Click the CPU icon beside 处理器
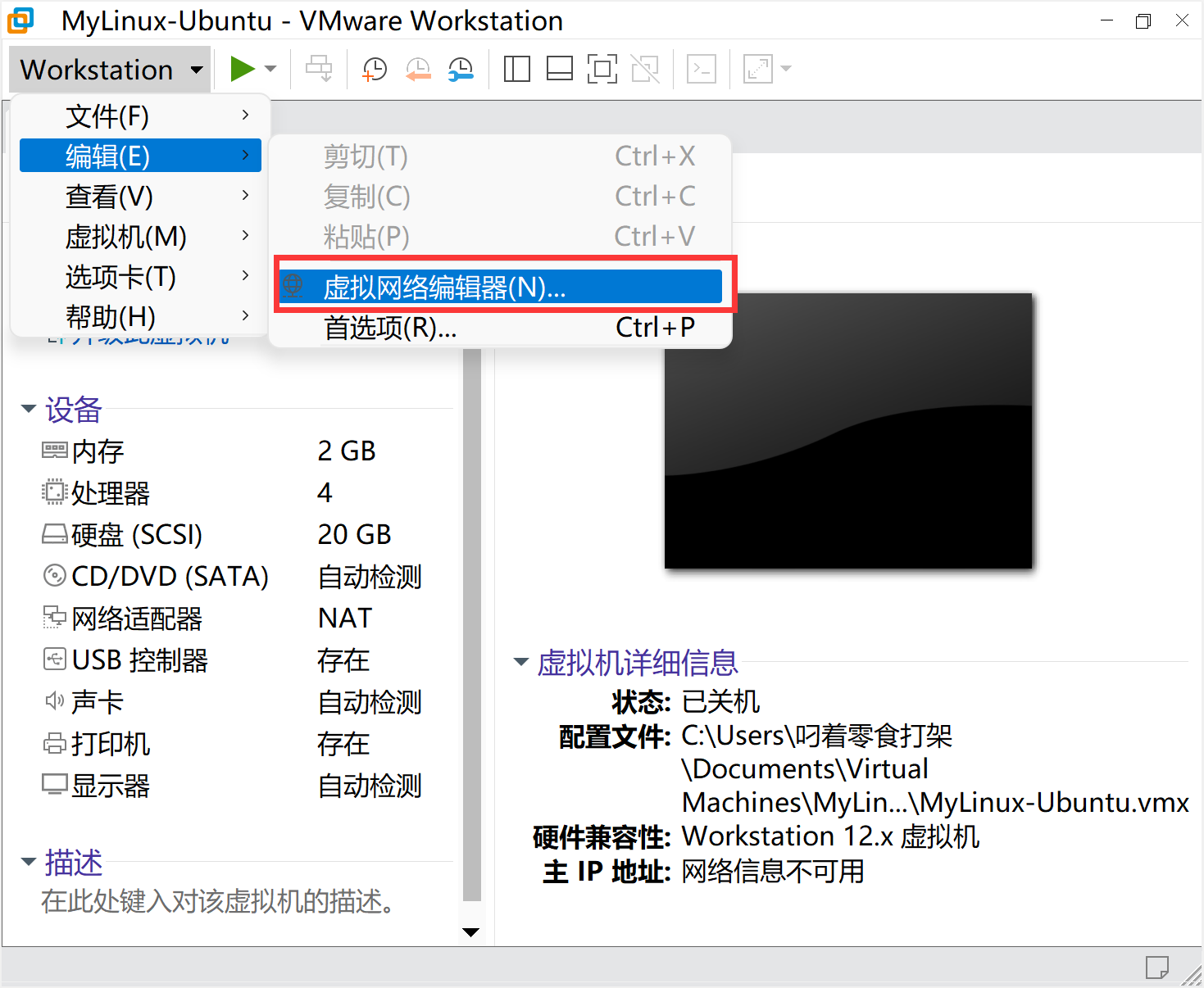The height and width of the screenshot is (988, 1204). [55, 492]
